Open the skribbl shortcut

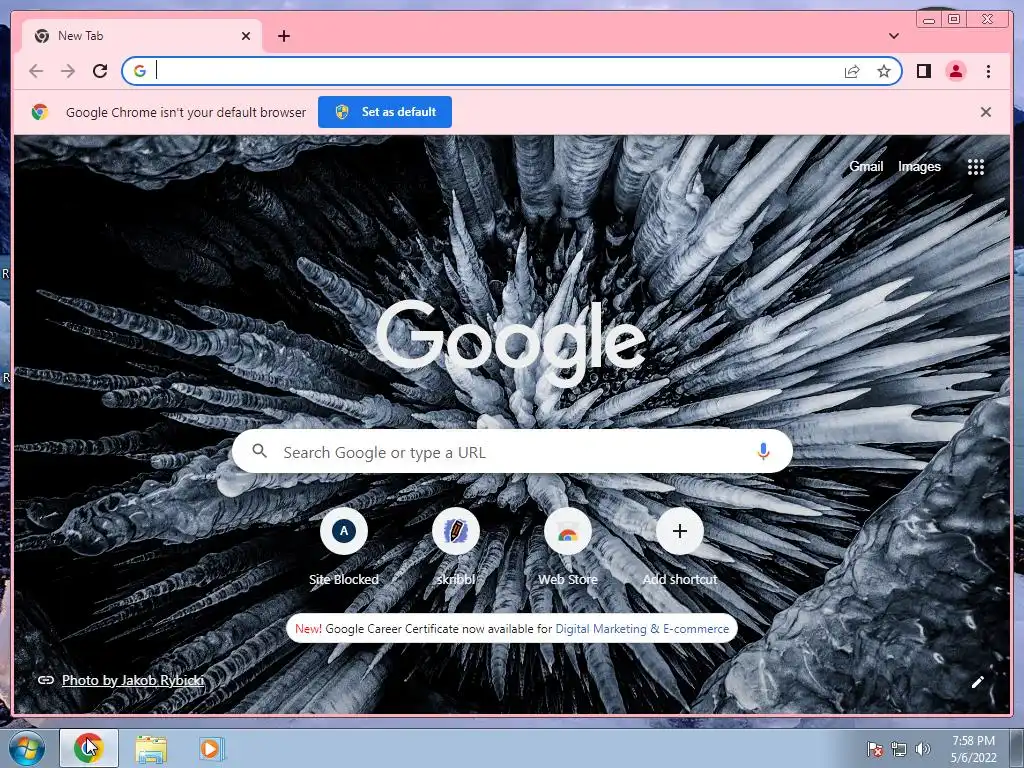pos(456,547)
